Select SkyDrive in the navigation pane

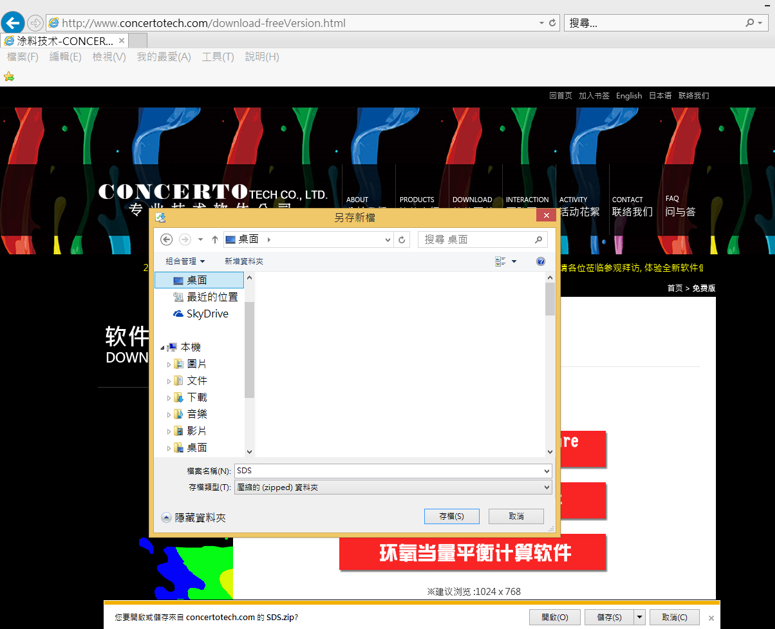207,314
